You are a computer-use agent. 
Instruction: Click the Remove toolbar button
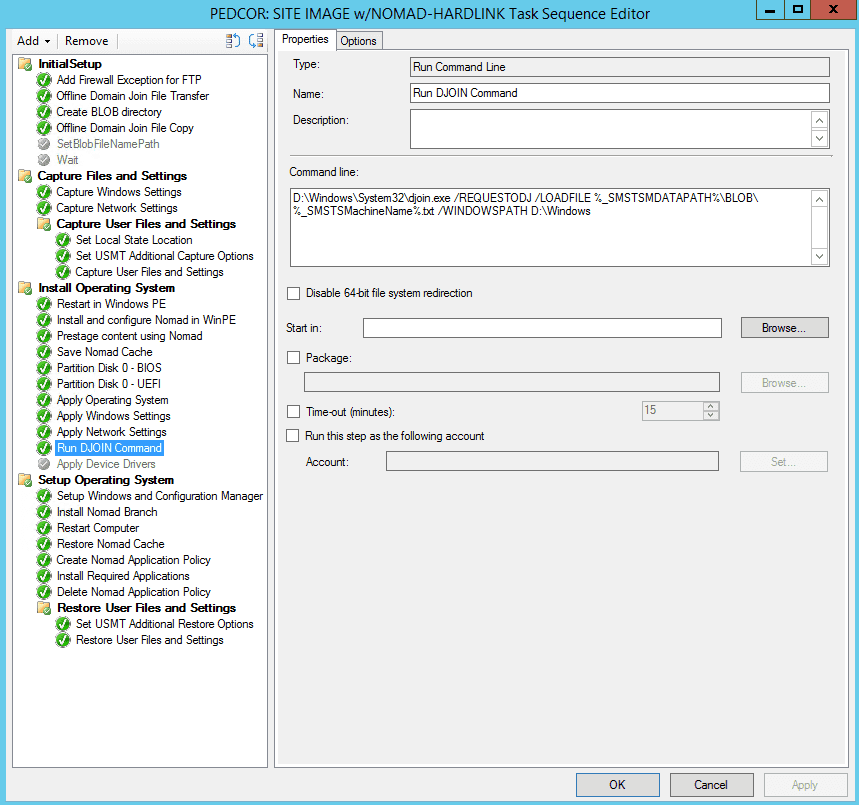87,41
